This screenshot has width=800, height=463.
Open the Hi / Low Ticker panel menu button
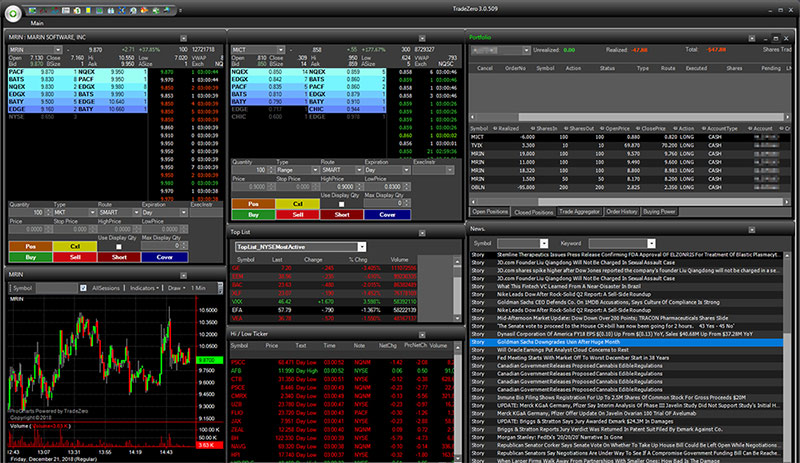[422, 335]
